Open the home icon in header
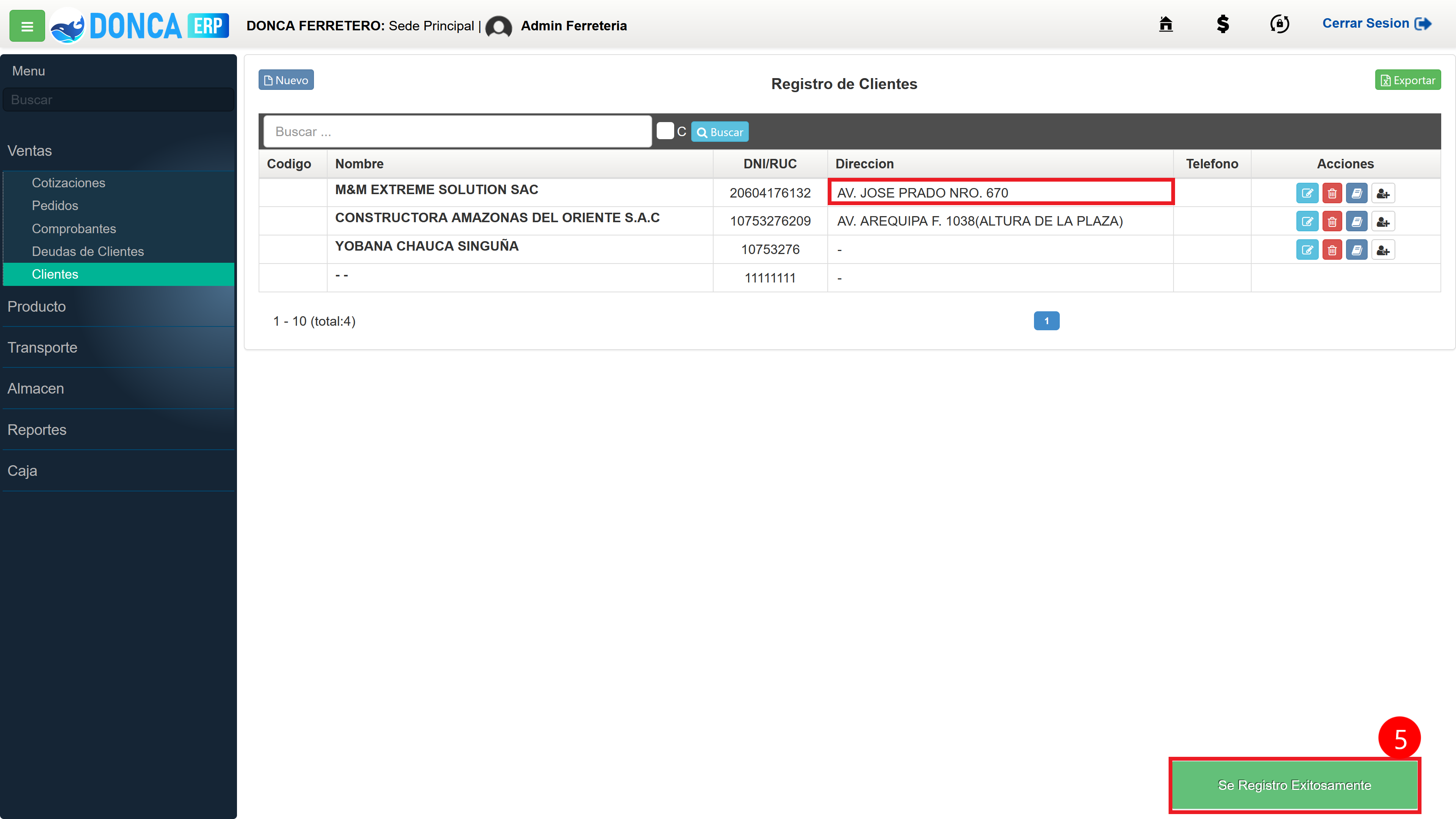This screenshot has height=819, width=1456. pyautogui.click(x=1166, y=24)
